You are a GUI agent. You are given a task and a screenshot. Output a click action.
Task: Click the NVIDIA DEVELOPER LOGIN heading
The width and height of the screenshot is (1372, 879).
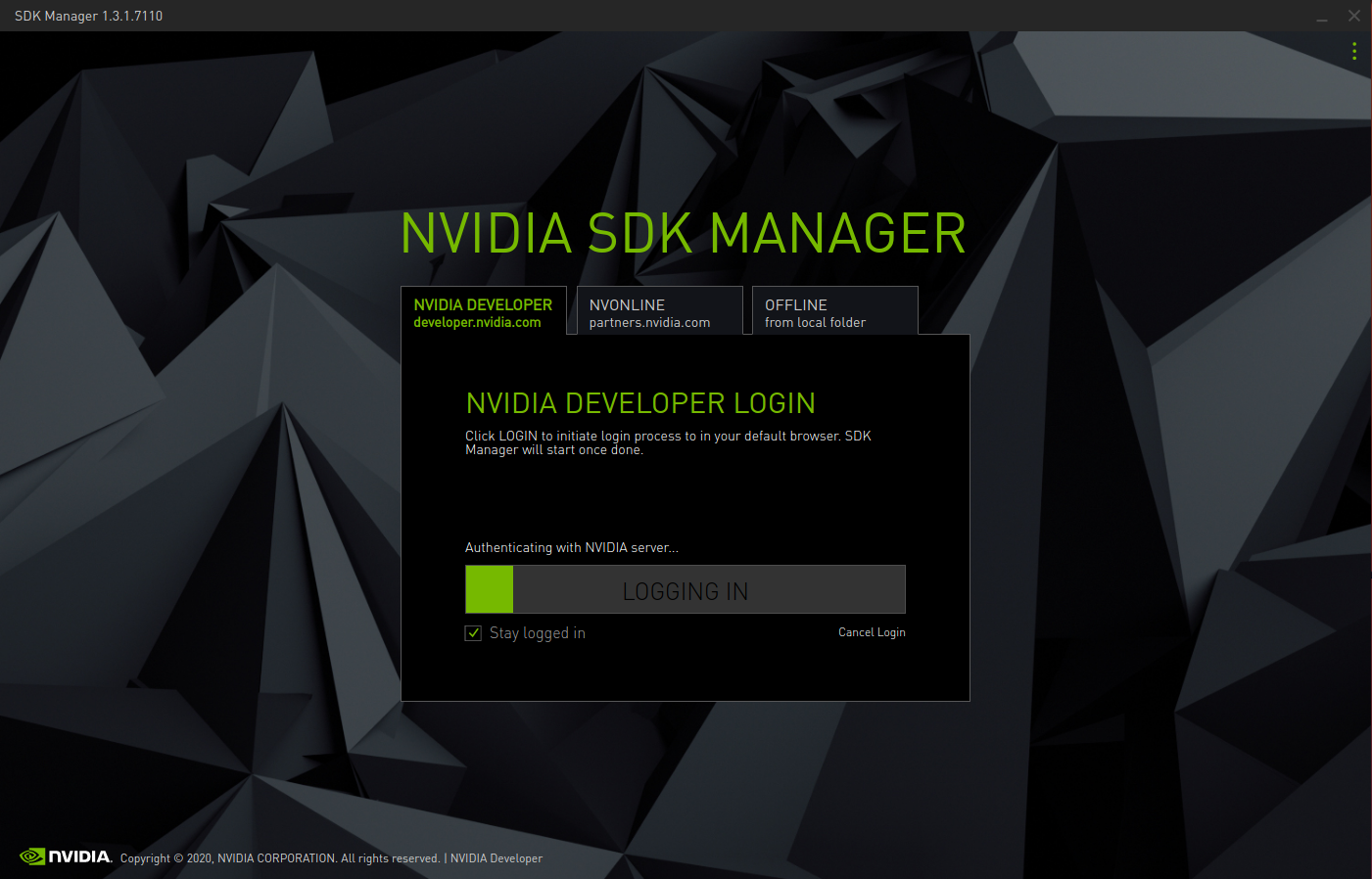click(x=640, y=403)
